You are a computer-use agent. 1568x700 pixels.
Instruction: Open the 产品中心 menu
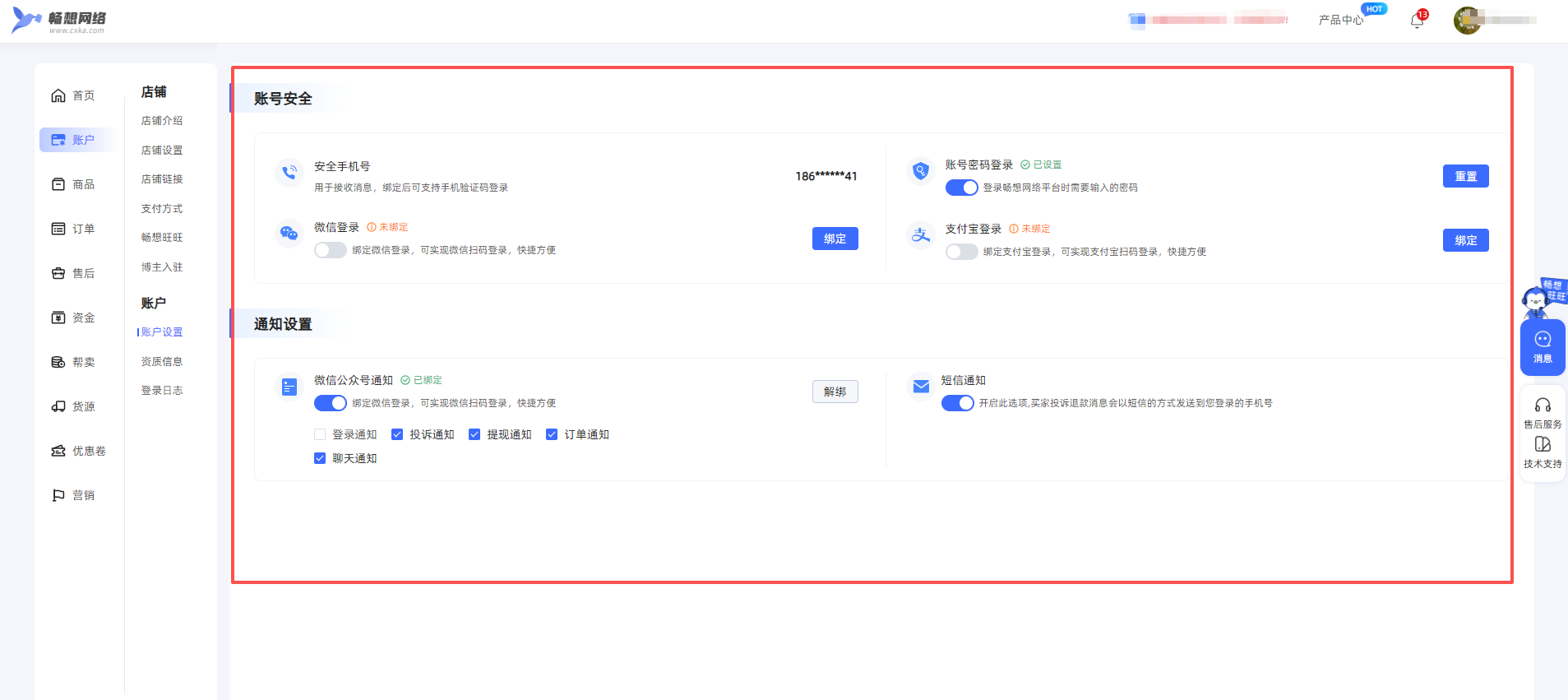[x=1340, y=20]
